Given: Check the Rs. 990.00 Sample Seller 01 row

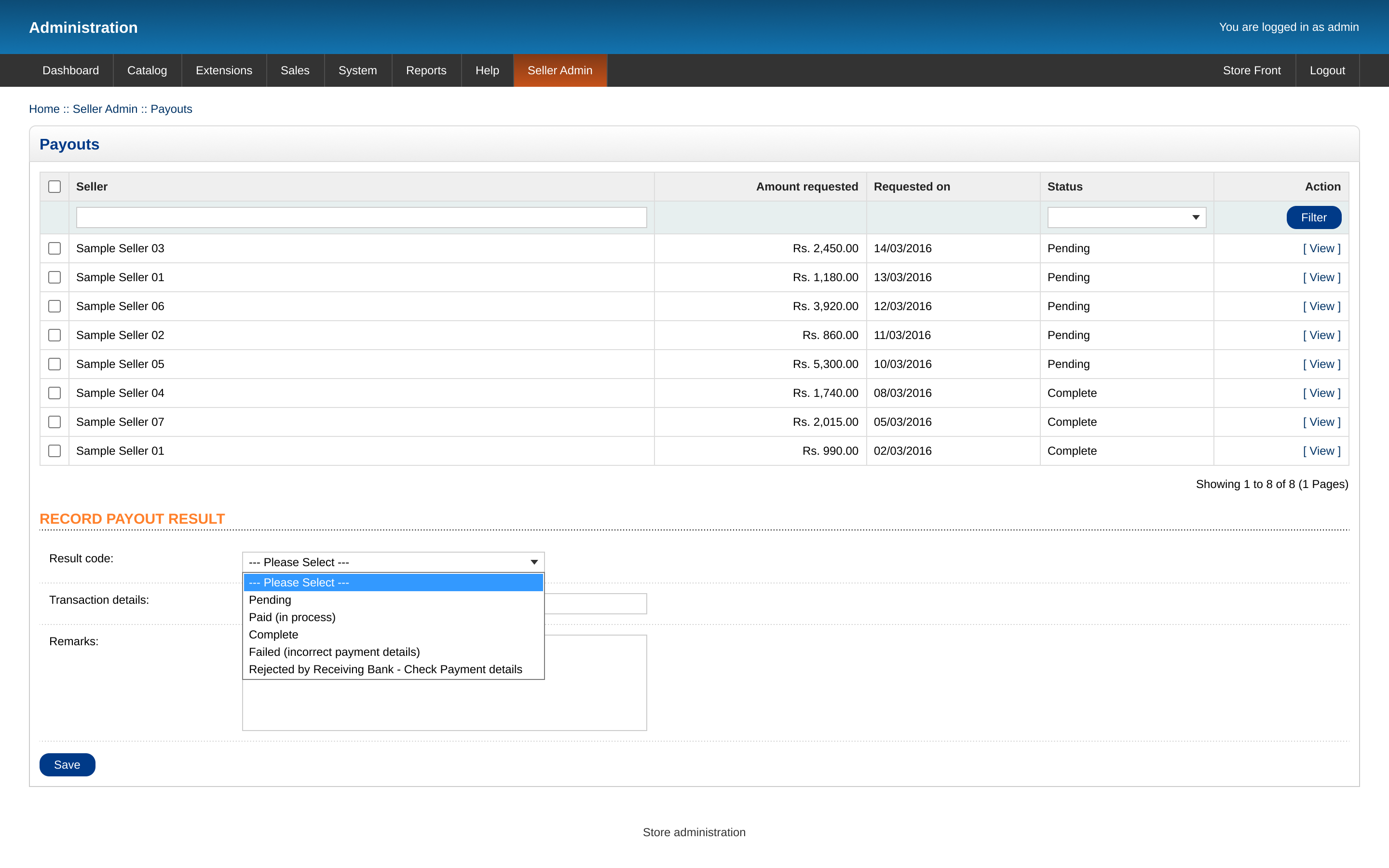Looking at the screenshot, I should [54, 451].
